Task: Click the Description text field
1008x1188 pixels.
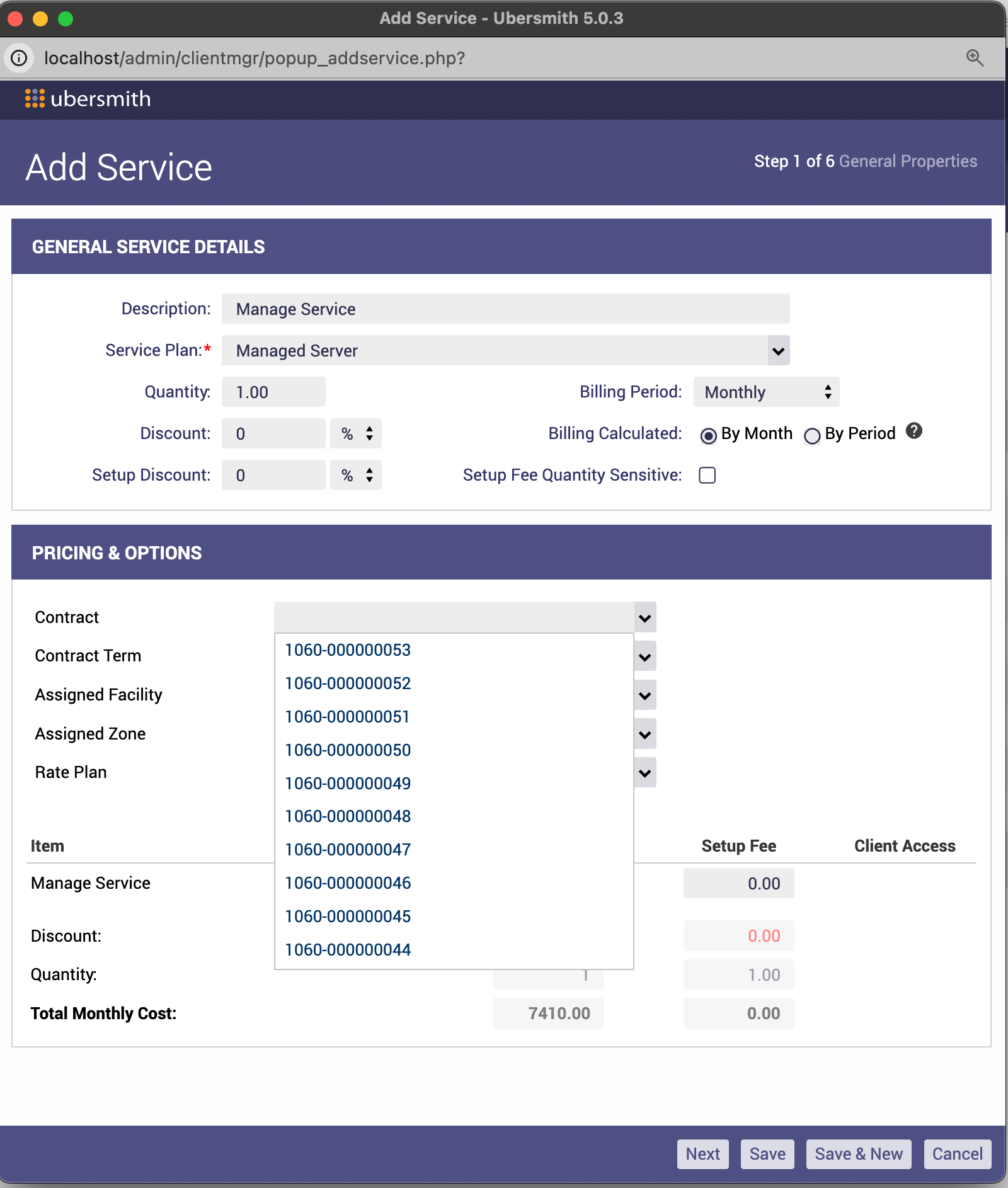Action: click(x=505, y=309)
